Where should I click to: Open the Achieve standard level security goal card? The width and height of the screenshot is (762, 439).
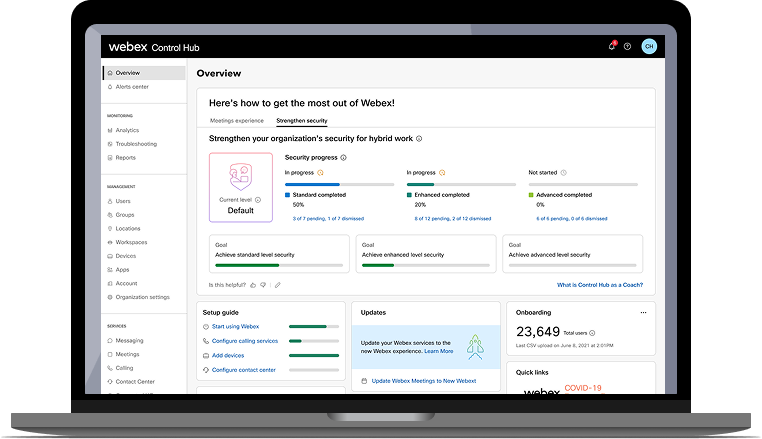click(x=279, y=254)
